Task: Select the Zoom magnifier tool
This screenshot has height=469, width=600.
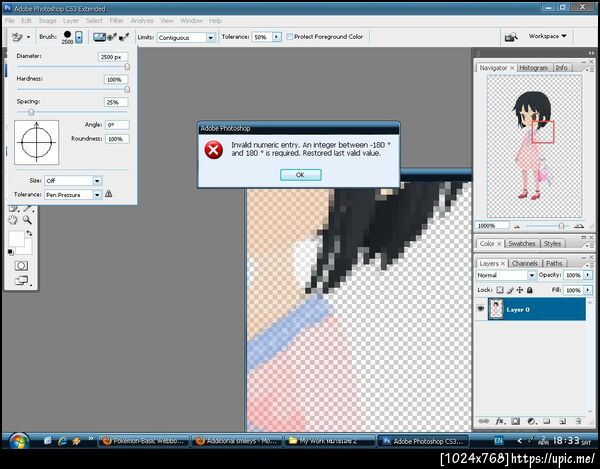Action: (27, 220)
